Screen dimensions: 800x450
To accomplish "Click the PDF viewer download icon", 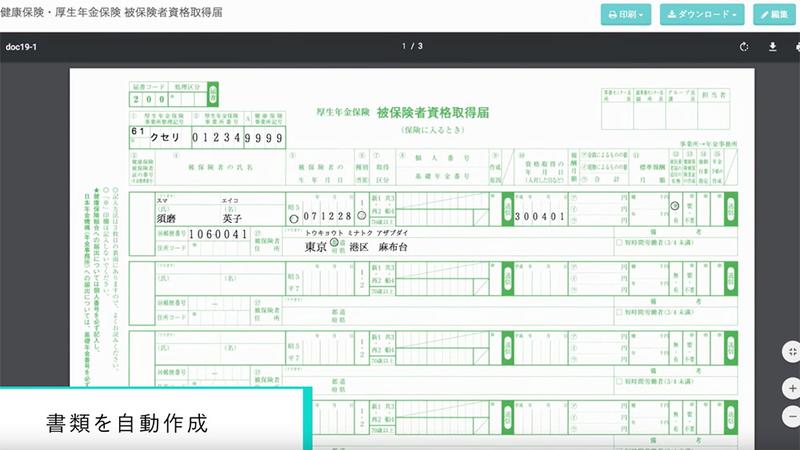I will [x=772, y=47].
